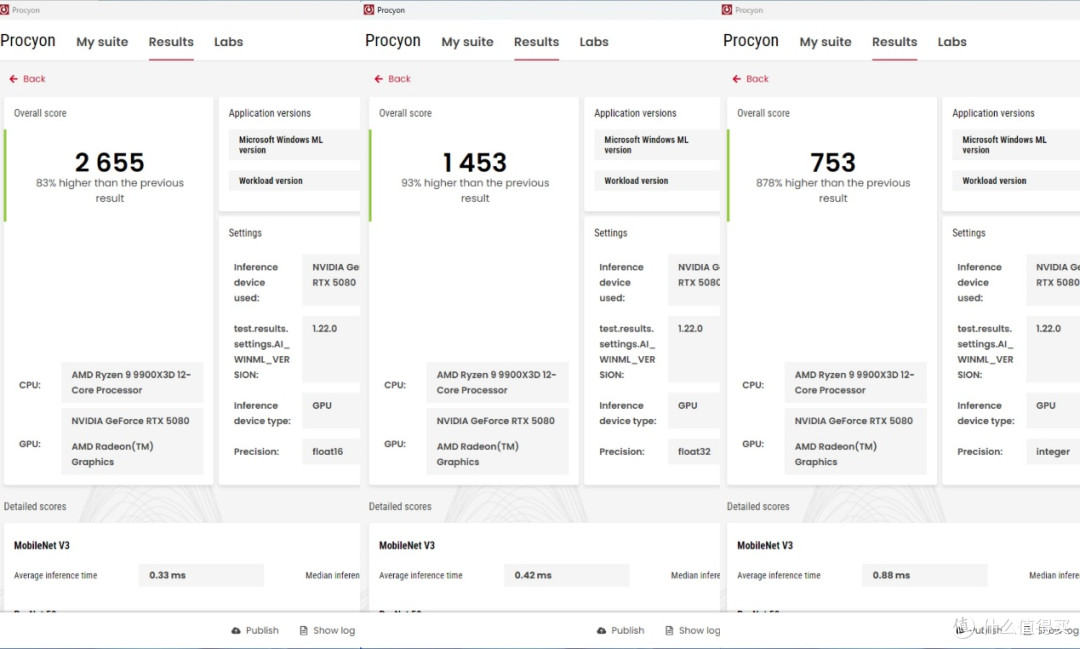Click the Procyon app icon in the right window's title bar
The width and height of the screenshot is (1080, 649).
pyautogui.click(x=727, y=10)
